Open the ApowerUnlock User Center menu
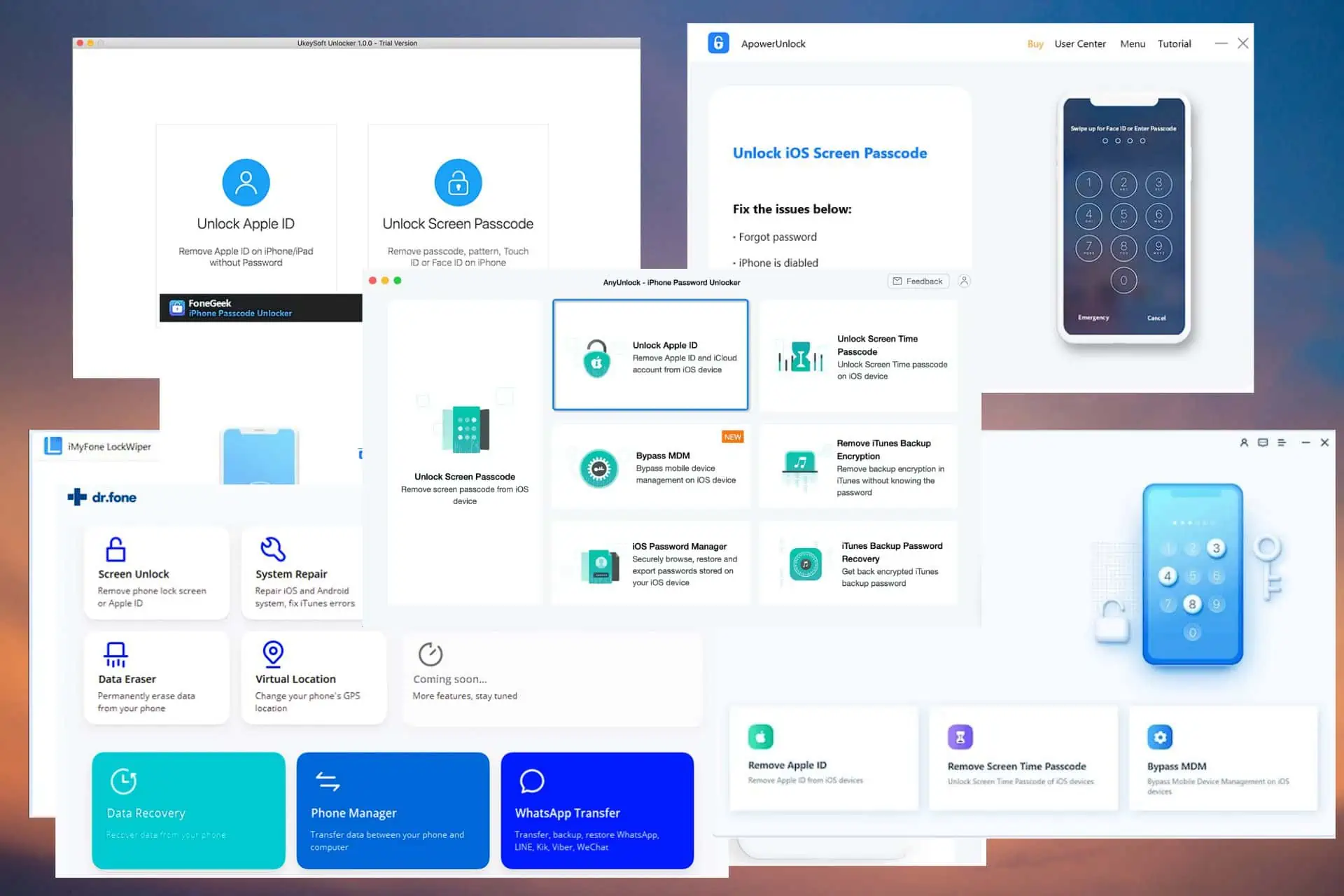The height and width of the screenshot is (896, 1344). [1080, 44]
